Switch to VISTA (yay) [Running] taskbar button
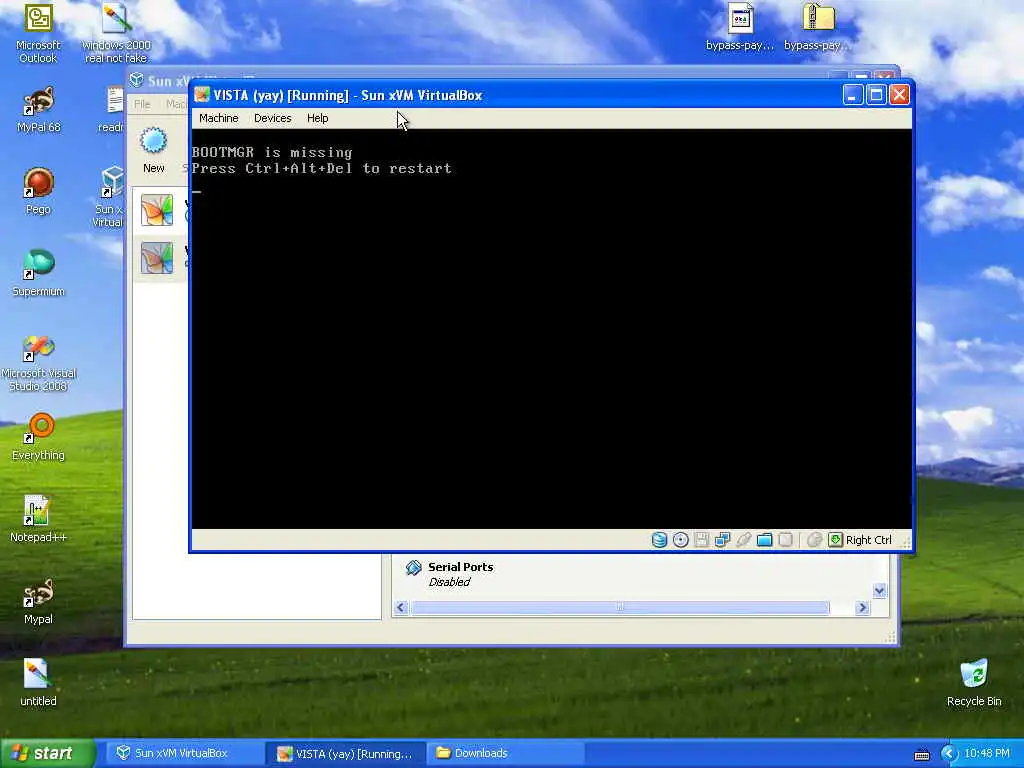Viewport: 1024px width, 768px height. pyautogui.click(x=345, y=754)
